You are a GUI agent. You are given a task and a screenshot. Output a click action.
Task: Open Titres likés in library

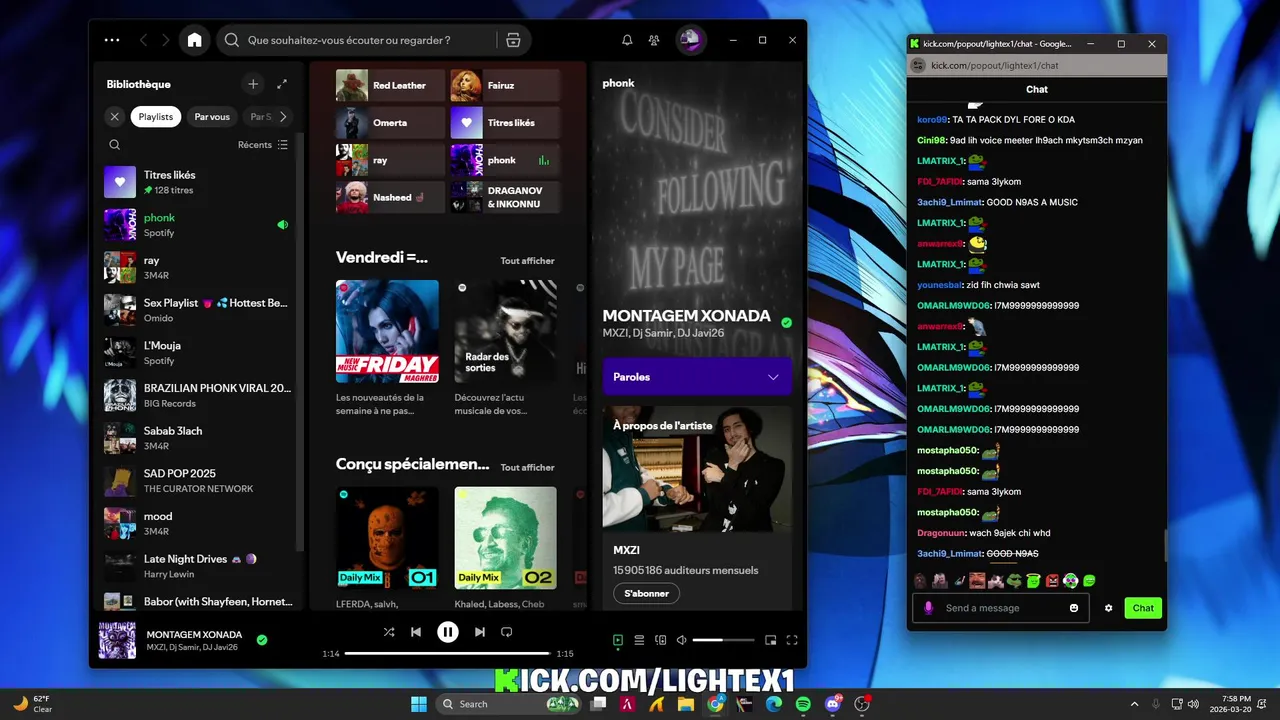coord(199,182)
